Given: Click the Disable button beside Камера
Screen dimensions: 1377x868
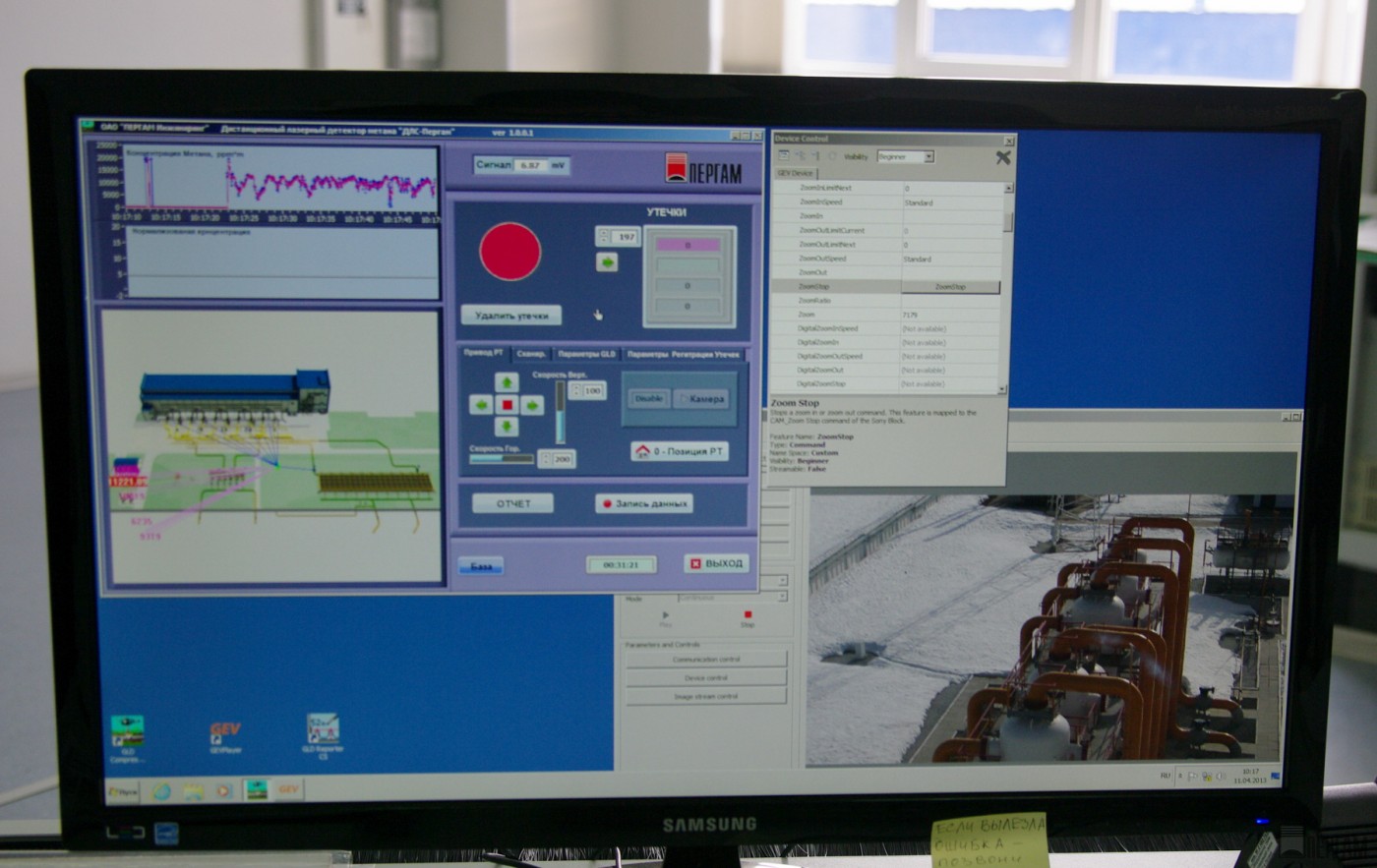Looking at the screenshot, I should [x=649, y=398].
